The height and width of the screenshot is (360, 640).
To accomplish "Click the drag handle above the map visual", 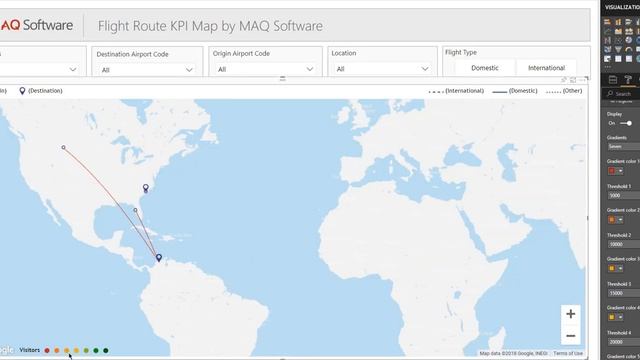I will [282, 79].
